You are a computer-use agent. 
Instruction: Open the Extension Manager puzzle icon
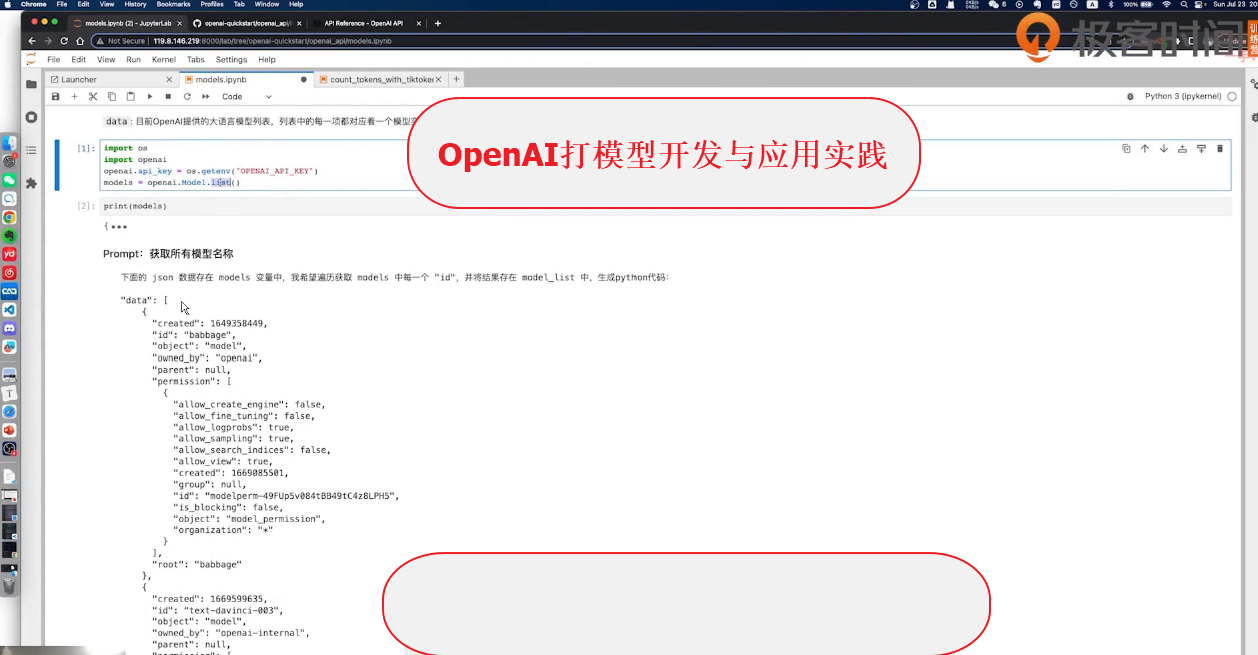point(32,183)
